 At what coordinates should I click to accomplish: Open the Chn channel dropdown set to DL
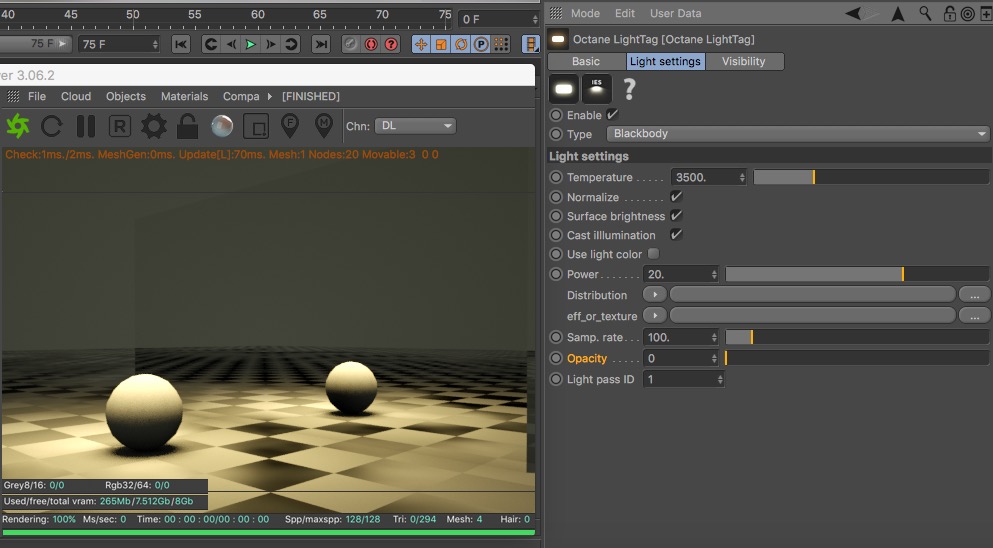pos(415,126)
